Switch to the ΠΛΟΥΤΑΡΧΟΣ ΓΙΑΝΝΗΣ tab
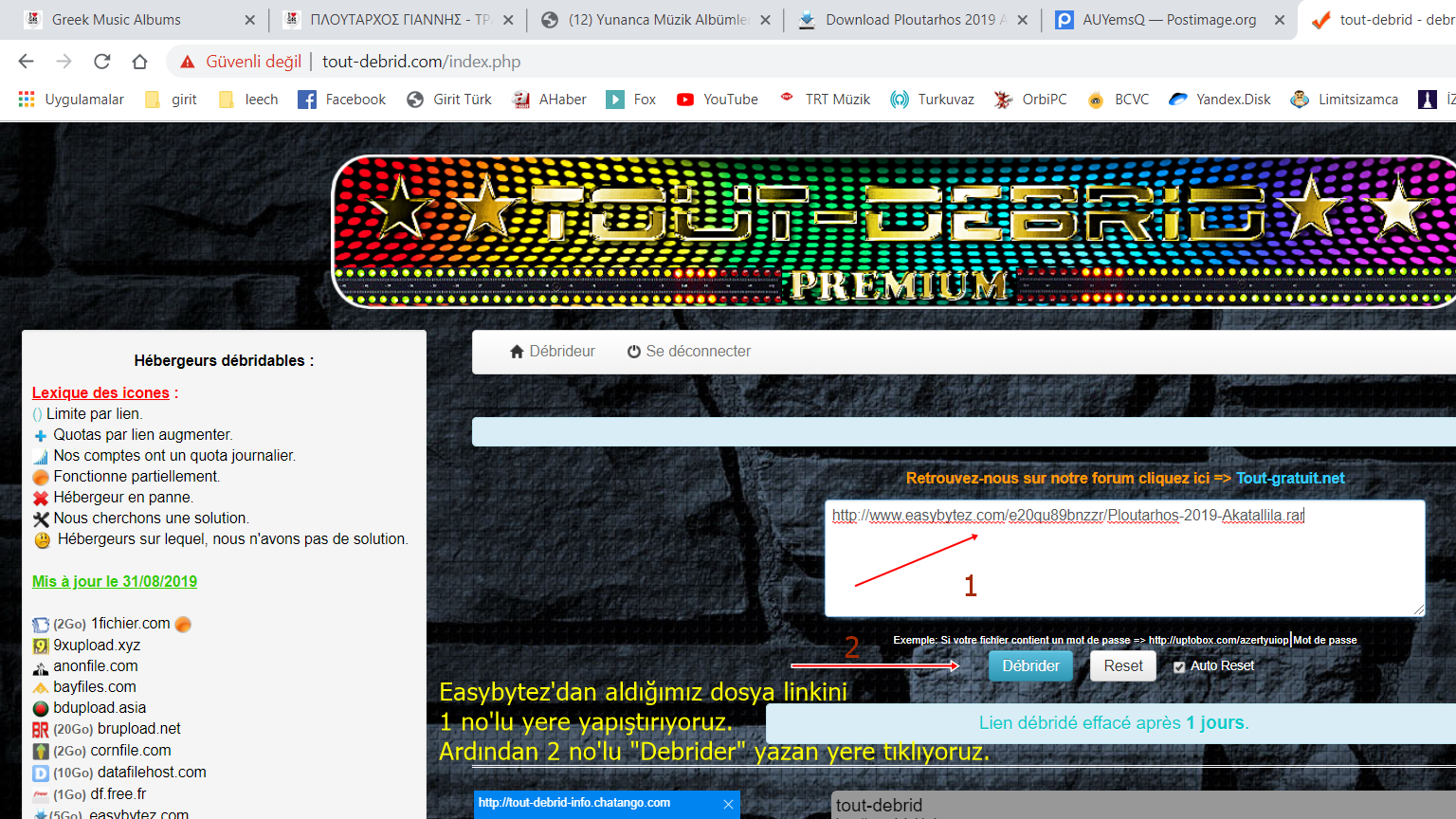 pyautogui.click(x=398, y=20)
